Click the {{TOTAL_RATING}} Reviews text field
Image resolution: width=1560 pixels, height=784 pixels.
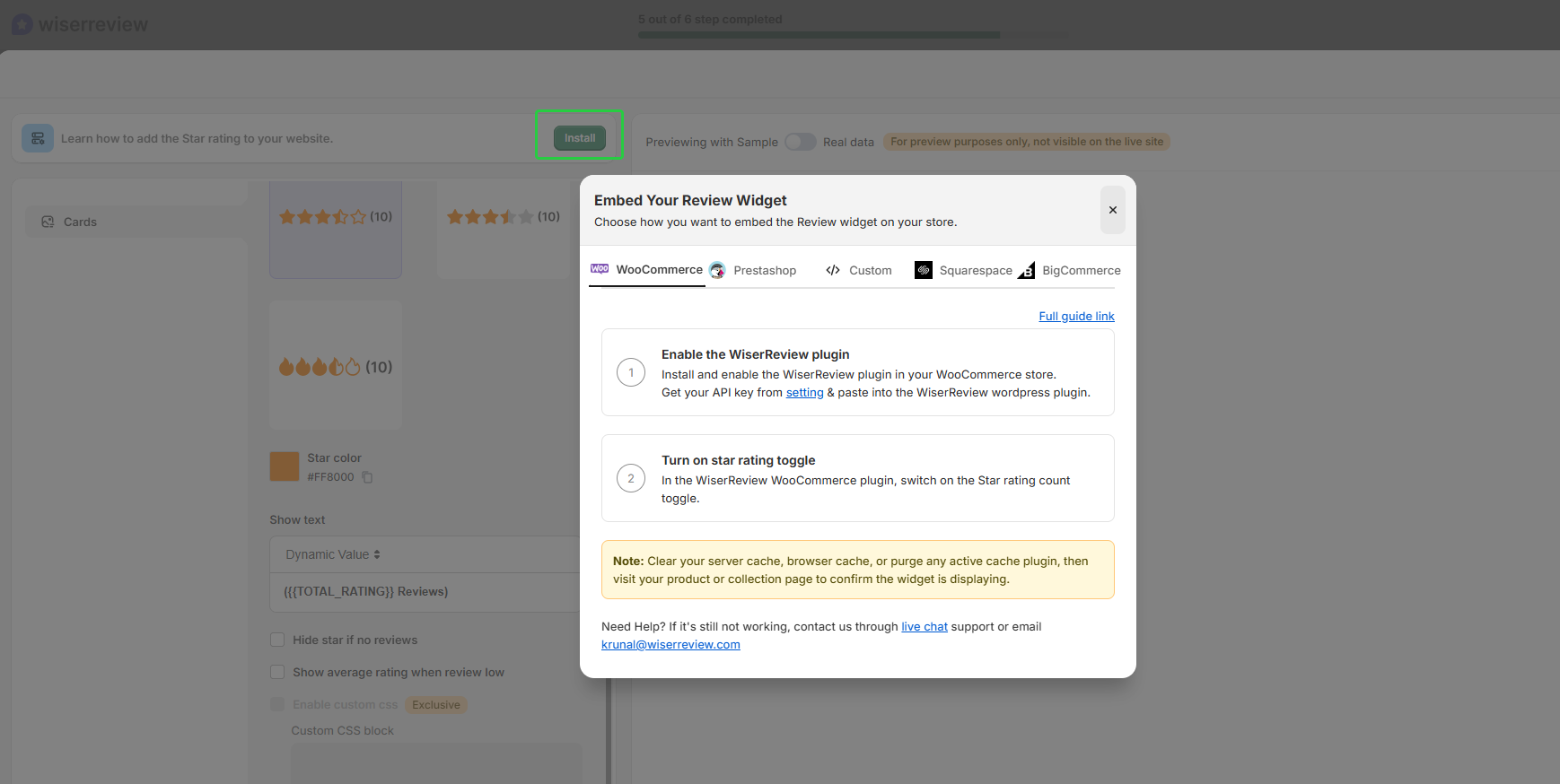click(425, 592)
